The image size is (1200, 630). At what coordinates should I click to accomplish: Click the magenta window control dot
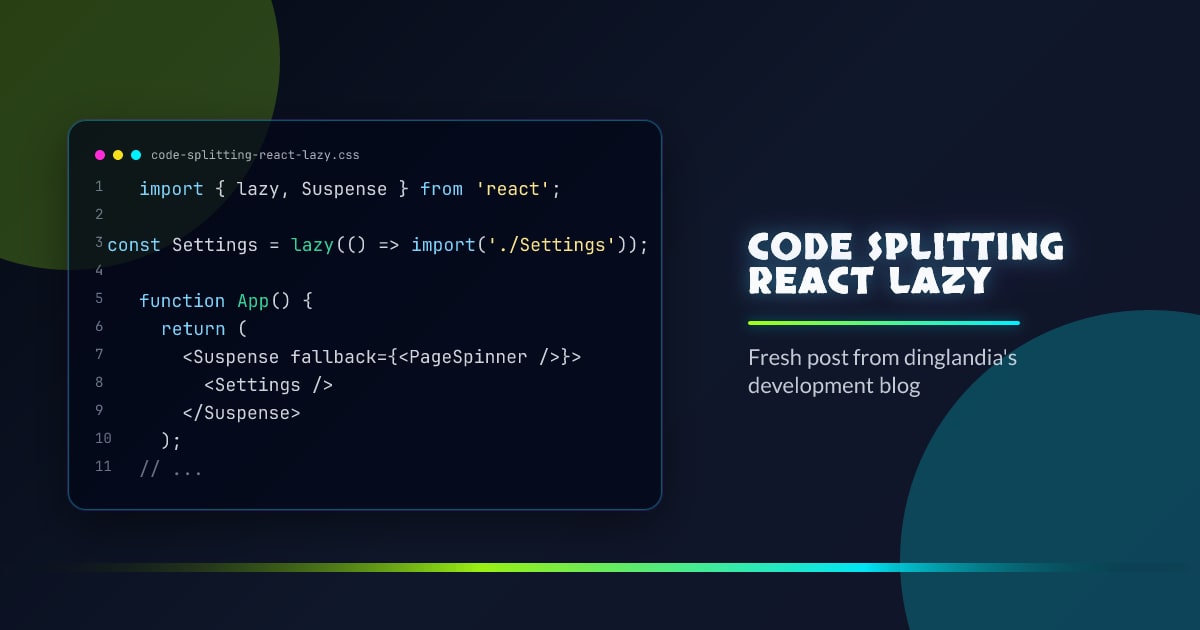[99, 155]
